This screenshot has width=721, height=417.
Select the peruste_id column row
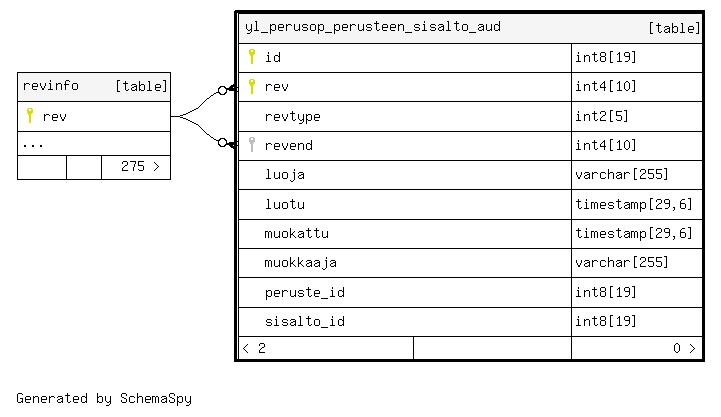pos(470,293)
